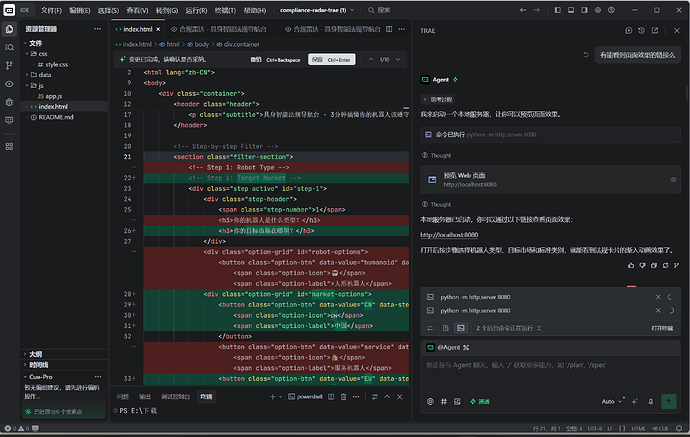Toggle the bottom panel layout icon
The image size is (690, 437).
point(571,10)
